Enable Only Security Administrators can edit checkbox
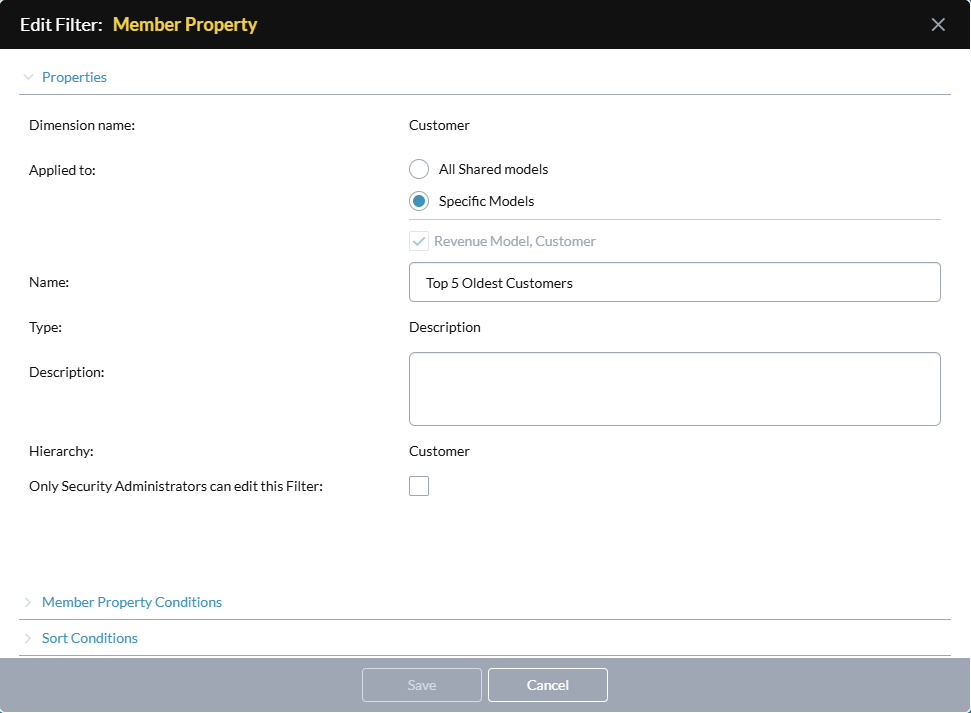This screenshot has width=971, height=713. (x=419, y=486)
